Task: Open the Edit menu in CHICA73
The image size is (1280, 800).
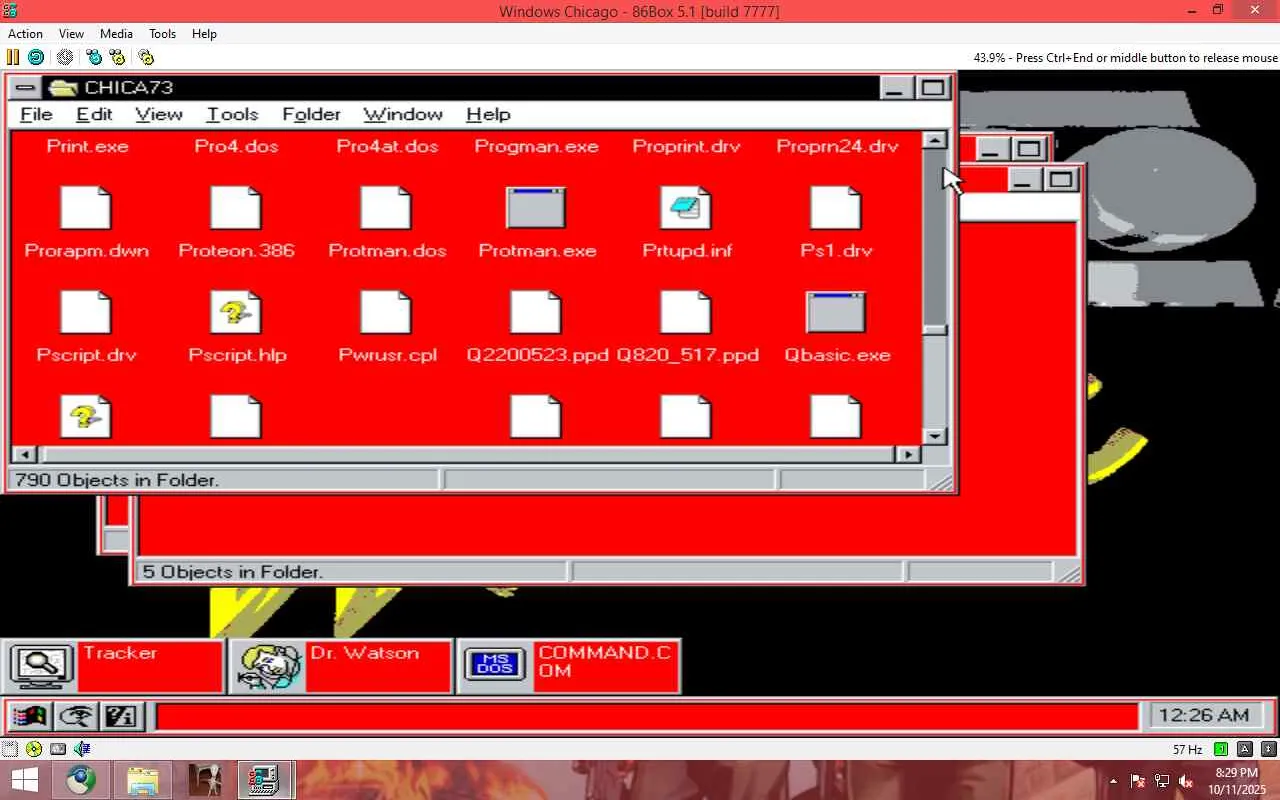Action: pyautogui.click(x=94, y=115)
